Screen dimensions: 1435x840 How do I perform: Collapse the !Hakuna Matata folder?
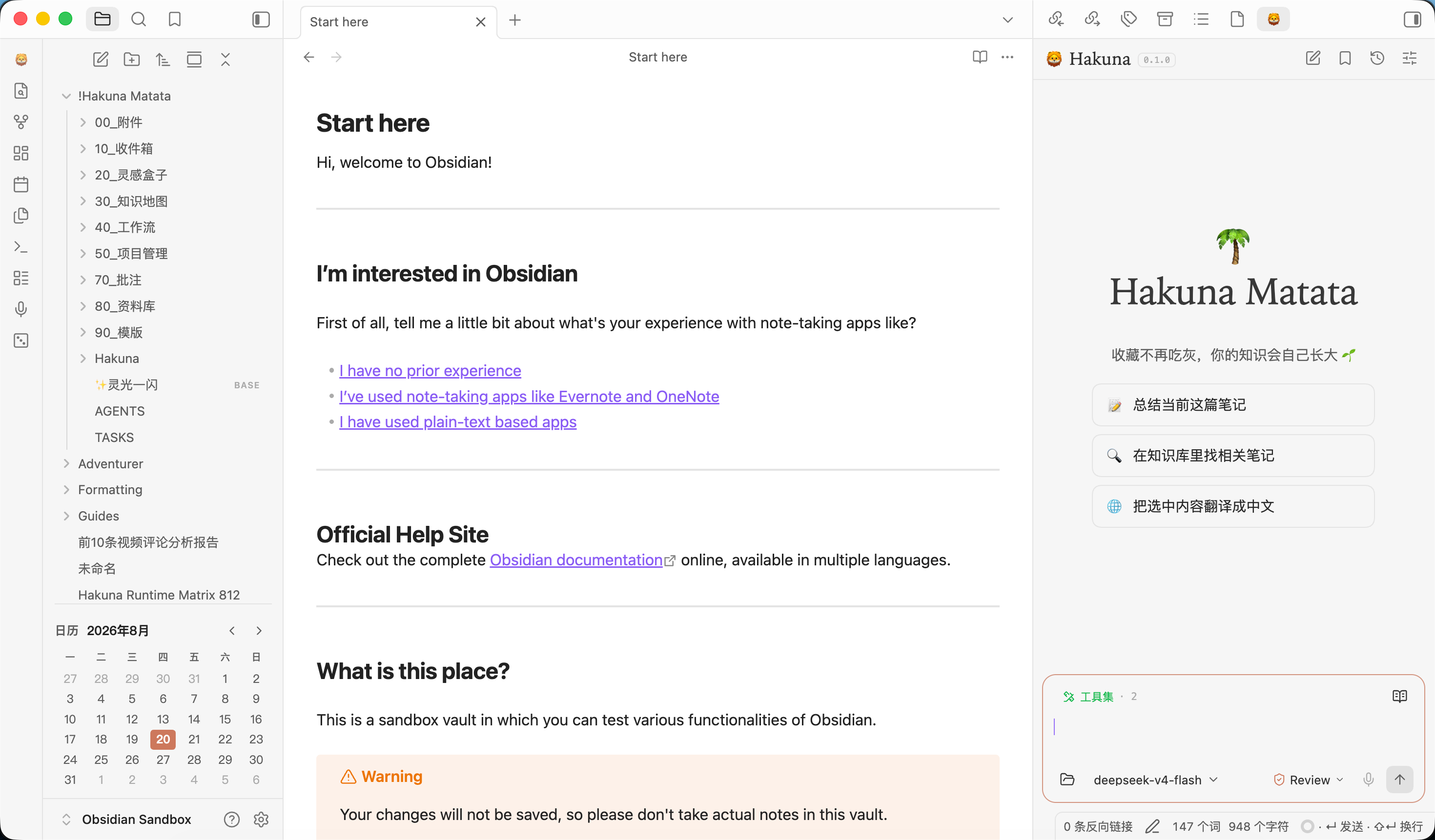click(x=66, y=96)
